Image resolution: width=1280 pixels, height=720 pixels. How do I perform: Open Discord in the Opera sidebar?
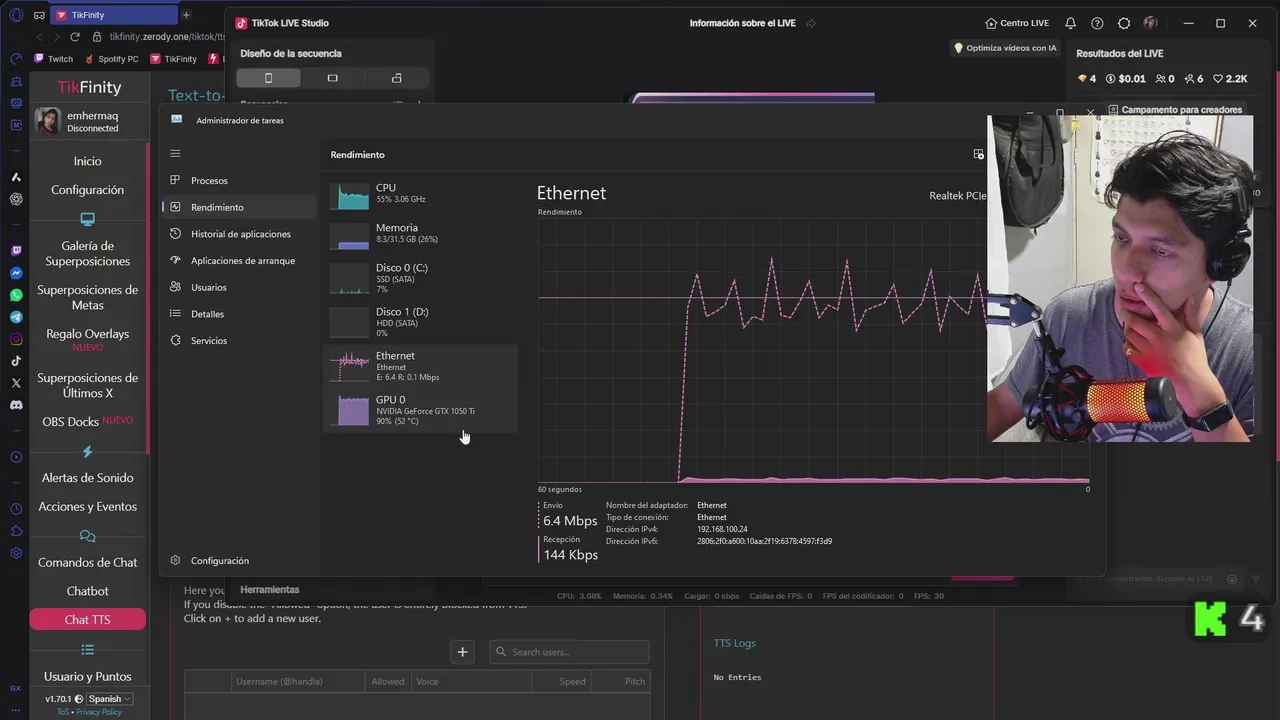[x=16, y=405]
